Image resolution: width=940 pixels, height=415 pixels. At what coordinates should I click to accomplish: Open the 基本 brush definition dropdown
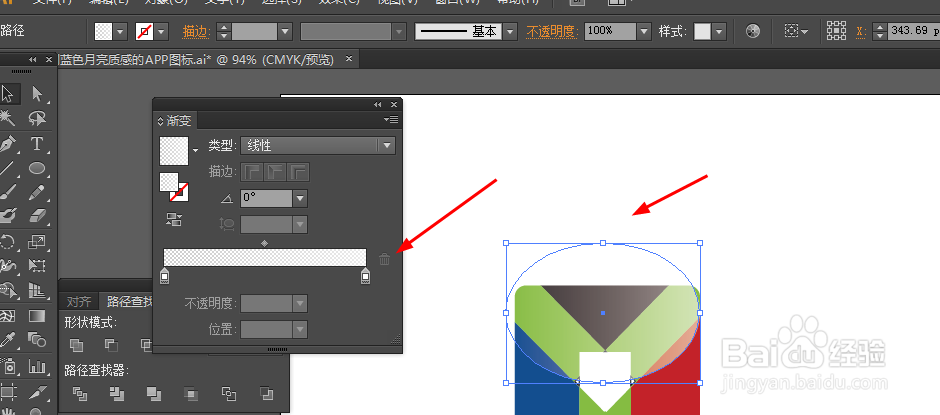(510, 31)
